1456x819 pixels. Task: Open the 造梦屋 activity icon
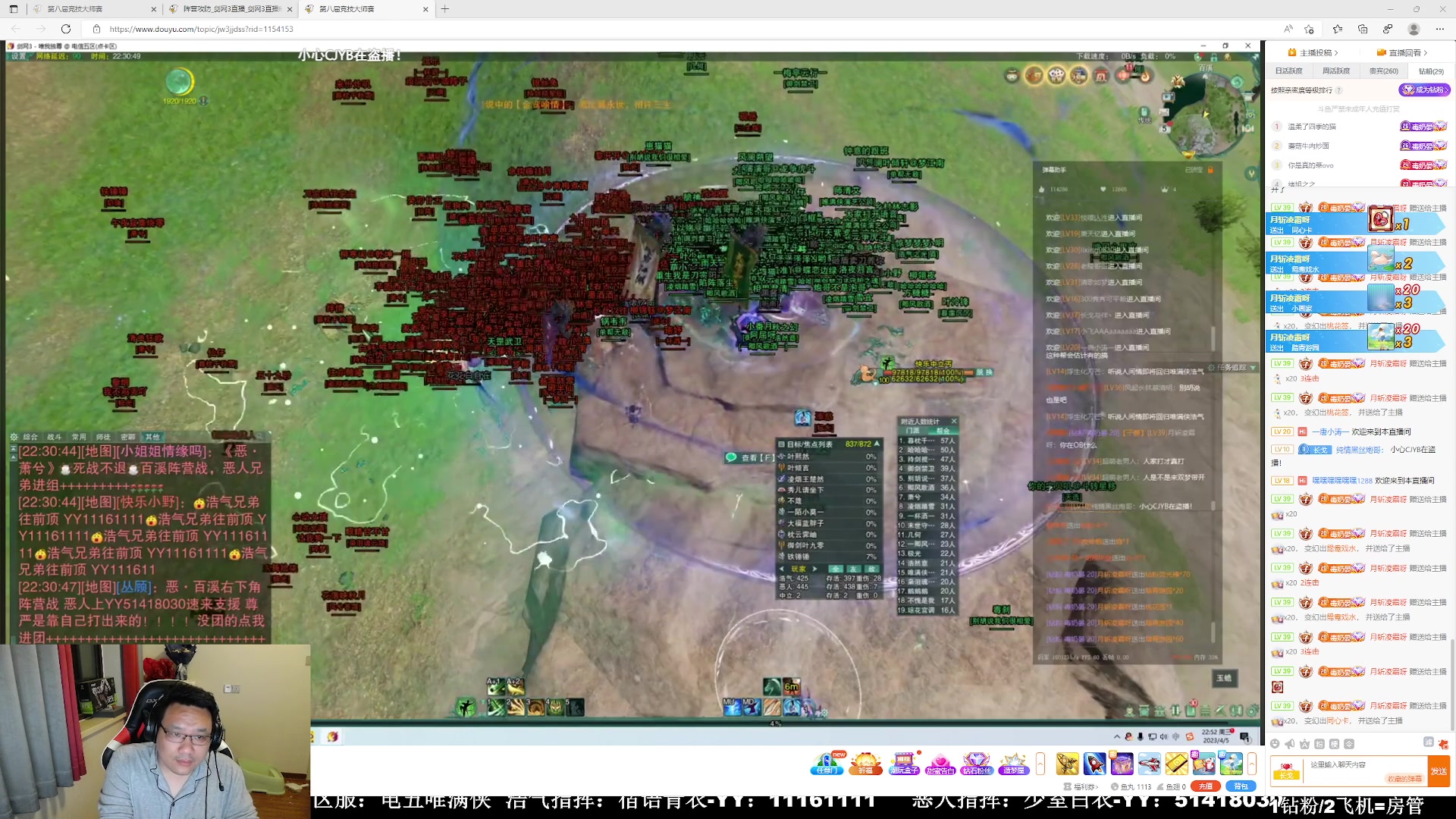click(1013, 763)
